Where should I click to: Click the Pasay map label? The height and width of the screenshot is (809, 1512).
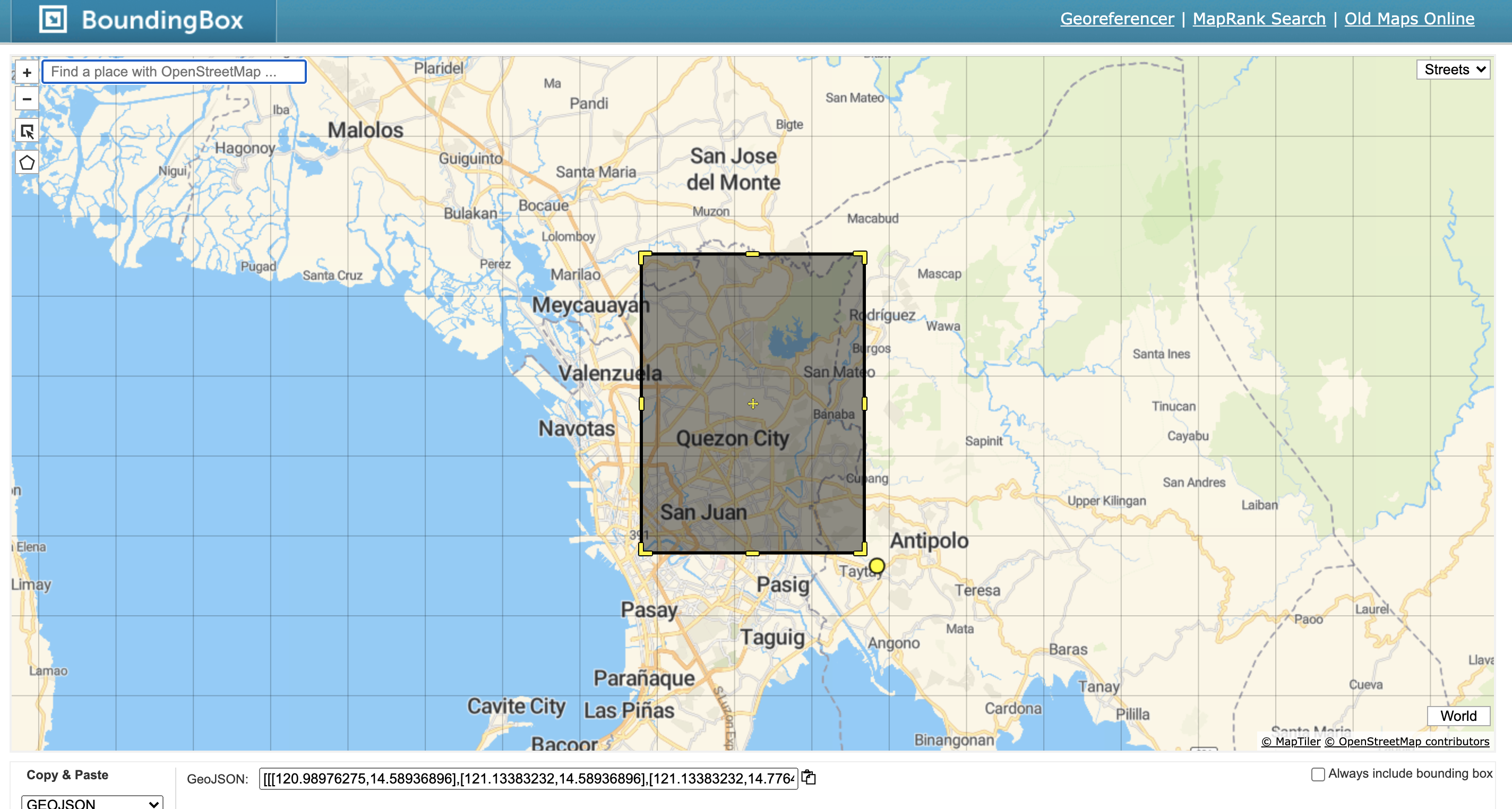(x=649, y=610)
